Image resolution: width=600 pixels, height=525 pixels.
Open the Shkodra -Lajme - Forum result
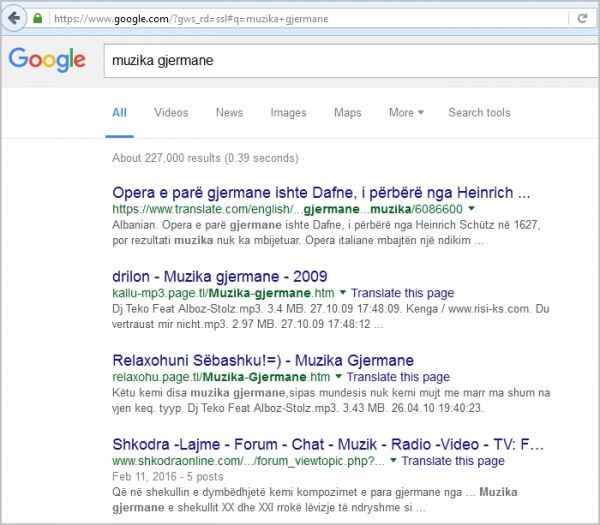tap(328, 444)
